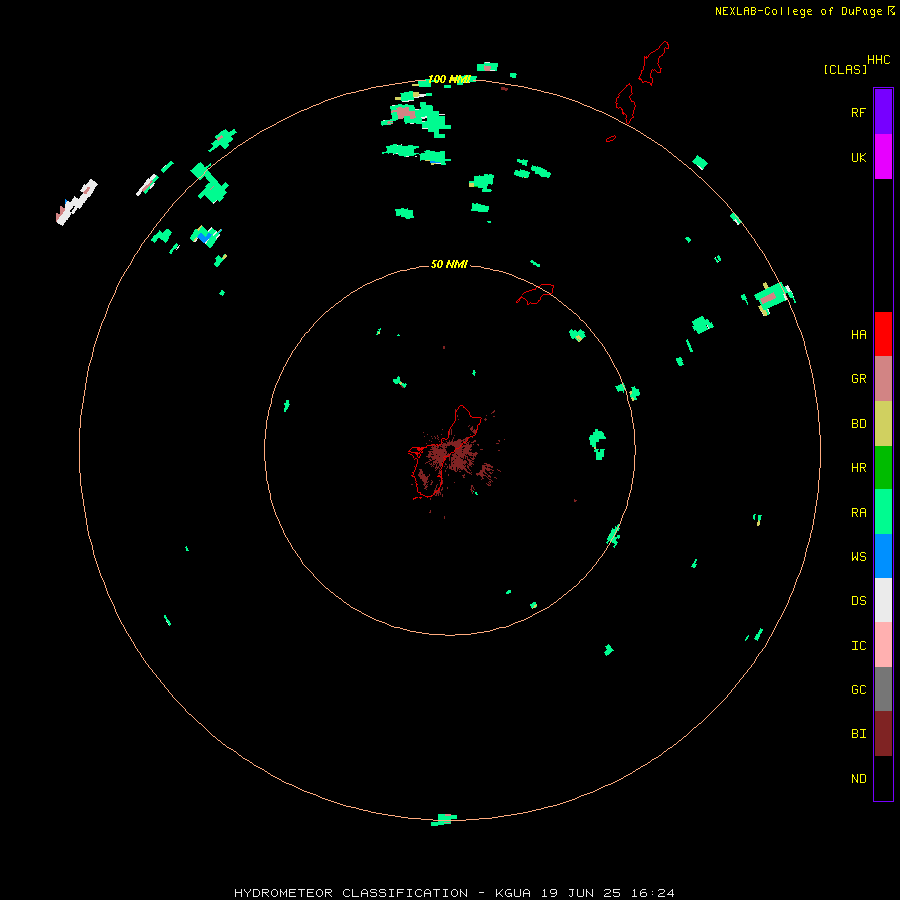The width and height of the screenshot is (900, 900).
Task: Click the GR legend label
Action: tap(858, 379)
